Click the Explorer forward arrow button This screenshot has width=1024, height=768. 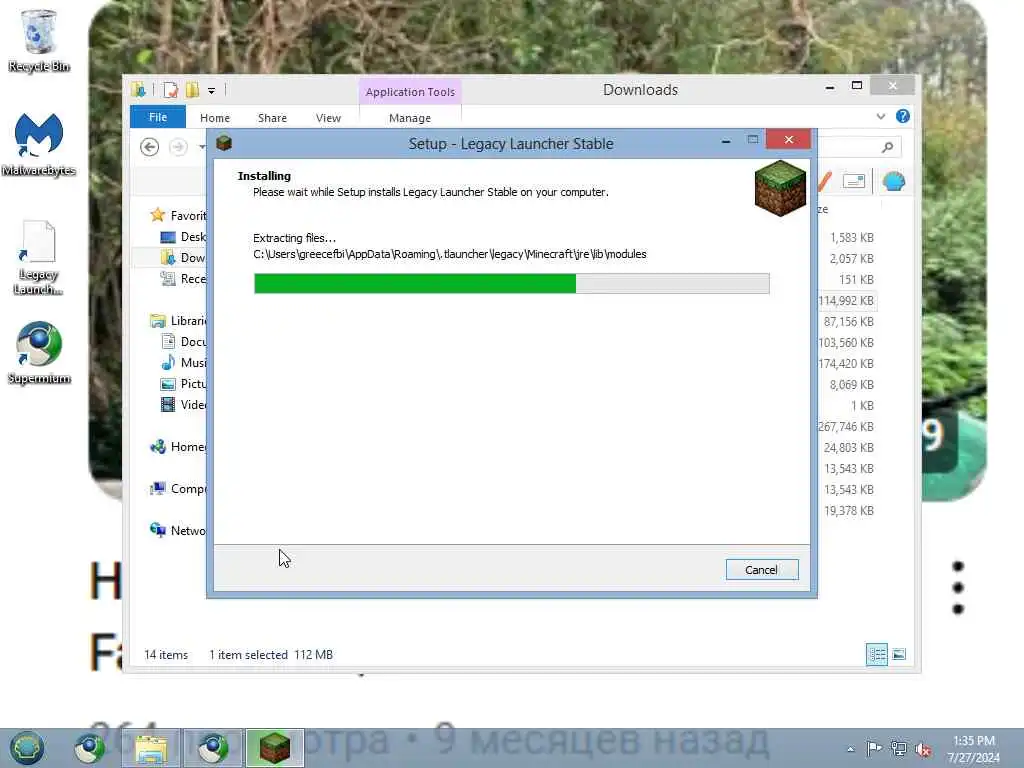pos(178,147)
